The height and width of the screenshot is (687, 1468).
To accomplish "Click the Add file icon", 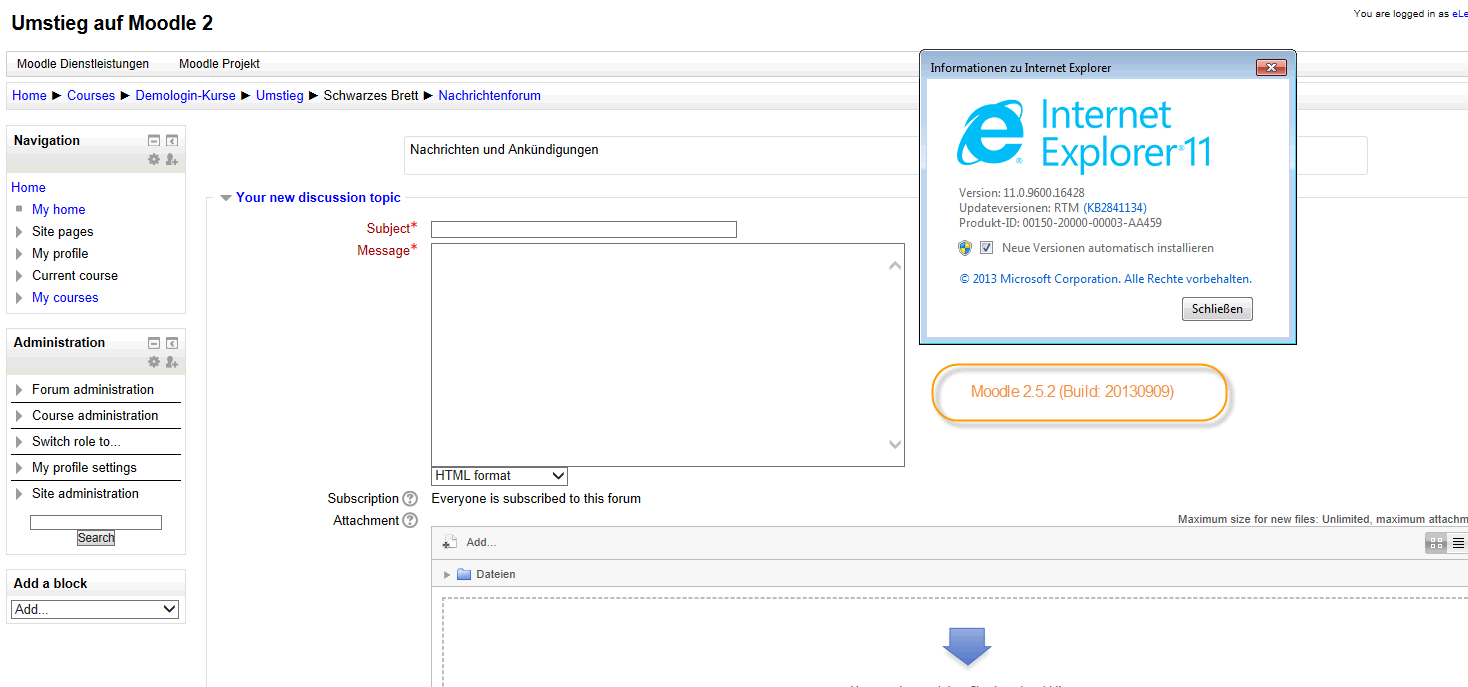I will tap(450, 542).
